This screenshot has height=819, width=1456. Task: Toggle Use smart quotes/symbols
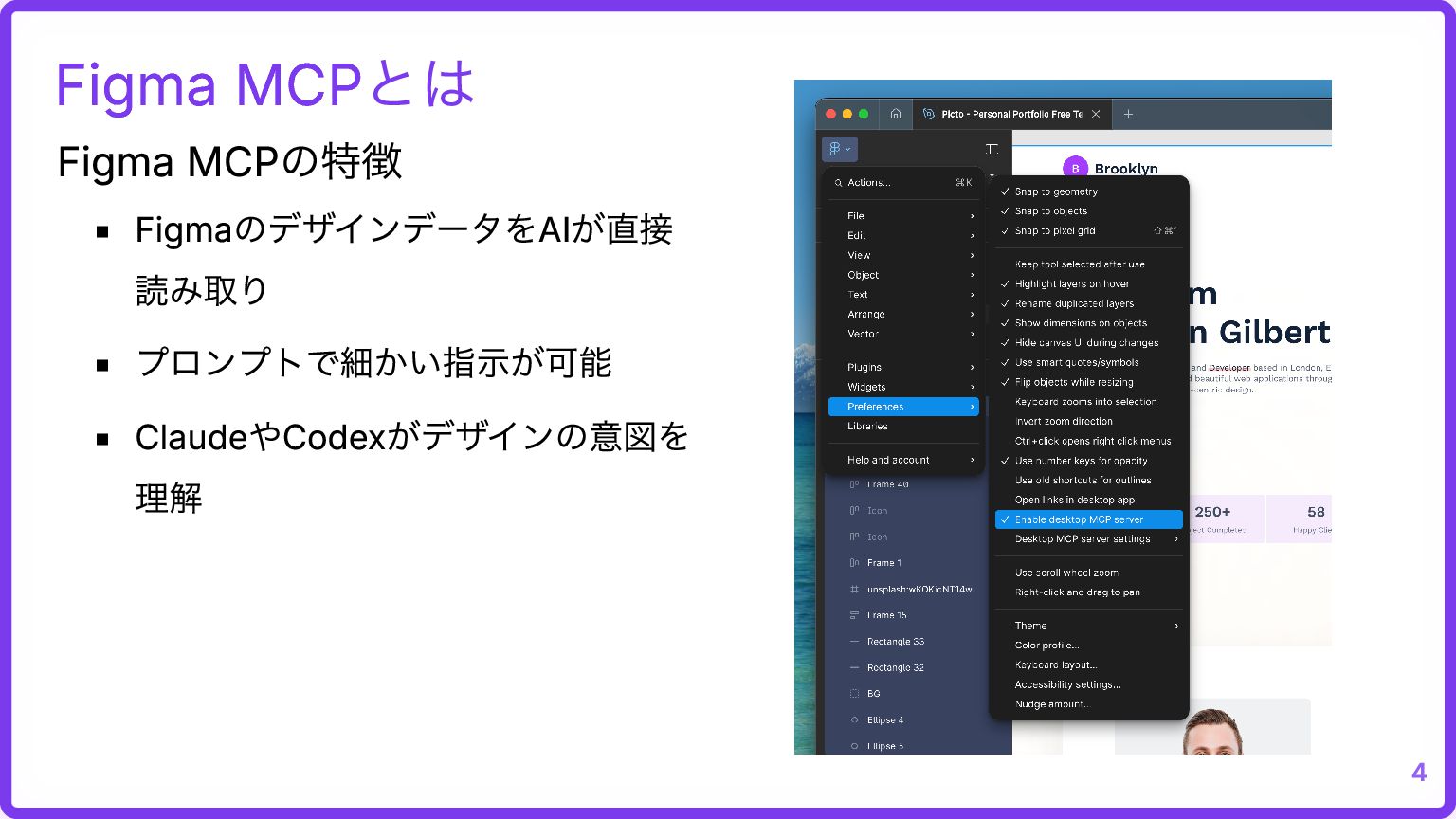coord(1089,362)
